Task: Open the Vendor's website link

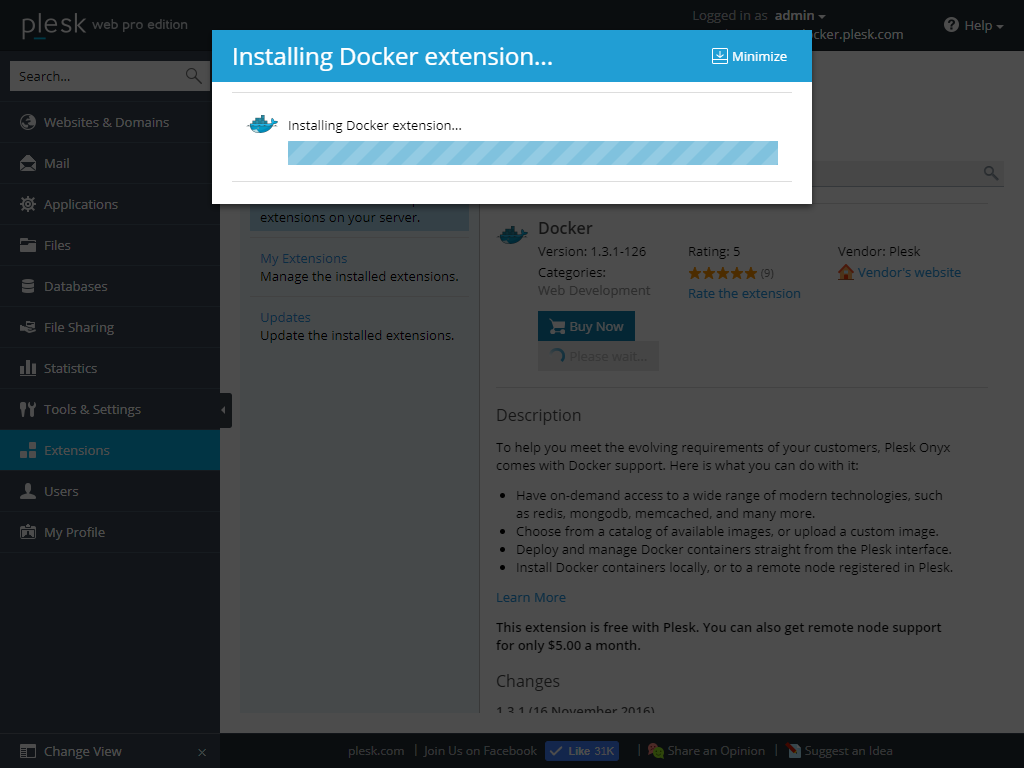Action: tap(909, 272)
